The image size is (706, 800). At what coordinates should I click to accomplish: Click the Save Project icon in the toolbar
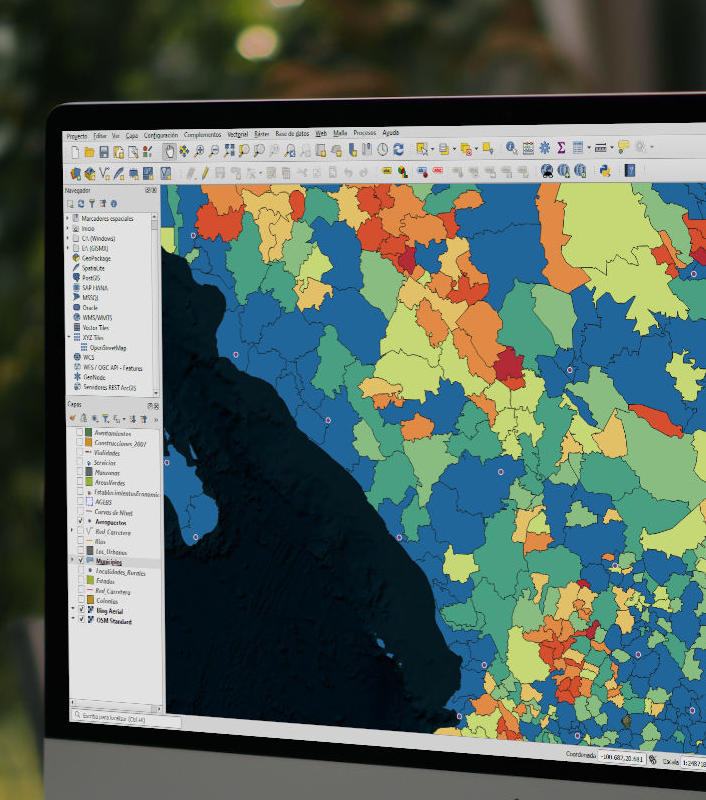click(103, 152)
